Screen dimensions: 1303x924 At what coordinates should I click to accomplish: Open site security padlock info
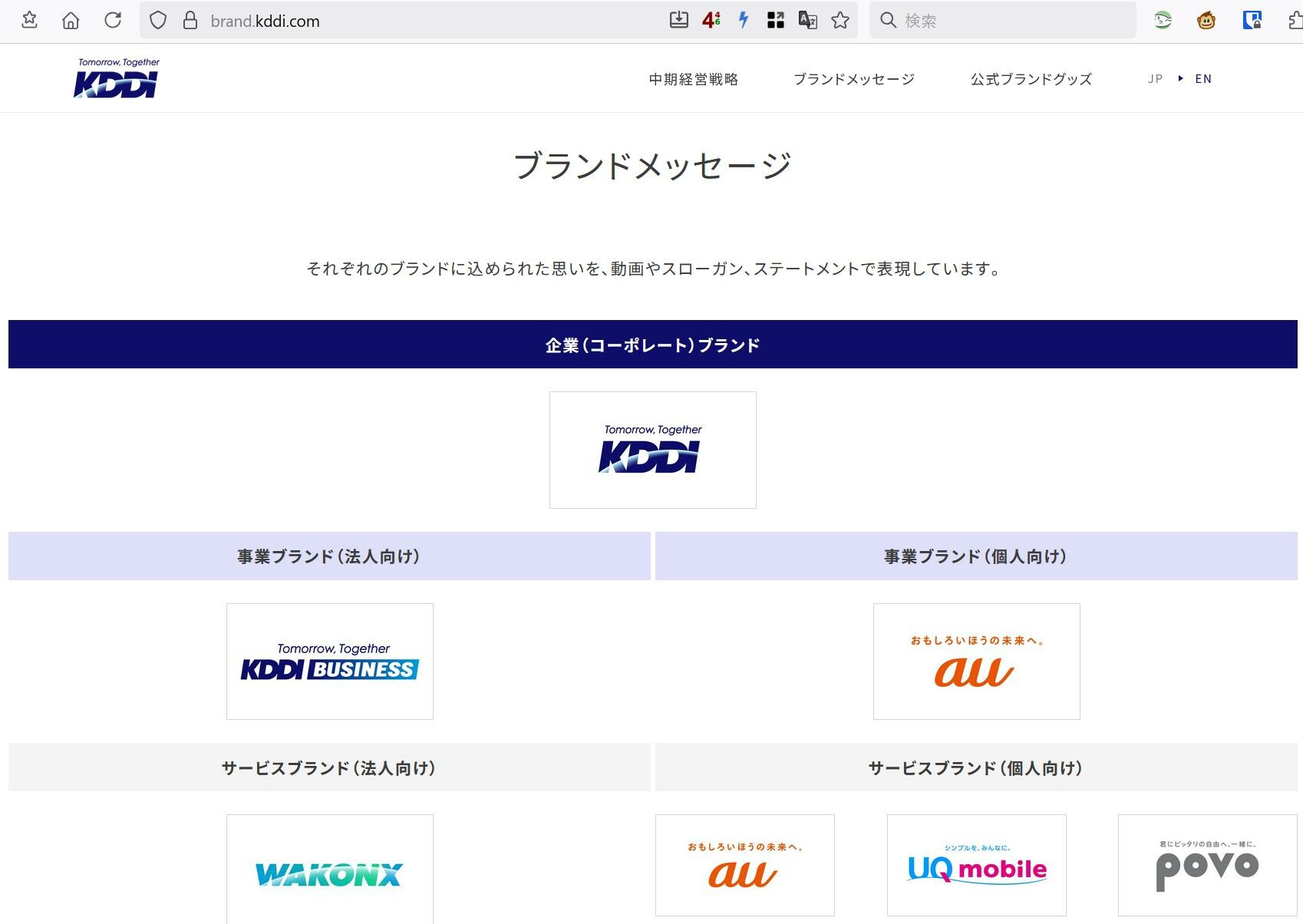(190, 21)
